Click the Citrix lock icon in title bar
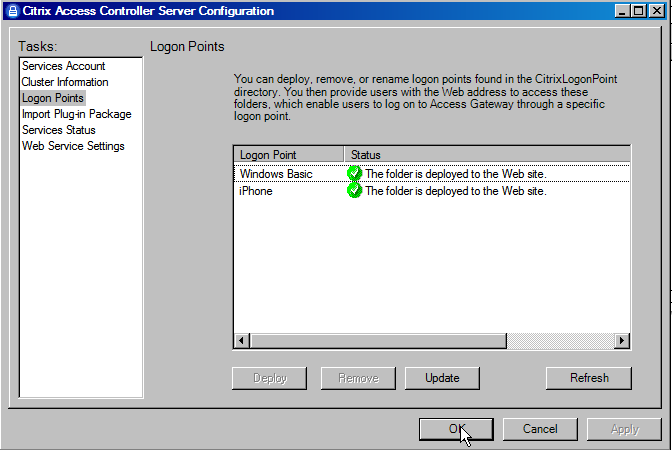 point(13,11)
